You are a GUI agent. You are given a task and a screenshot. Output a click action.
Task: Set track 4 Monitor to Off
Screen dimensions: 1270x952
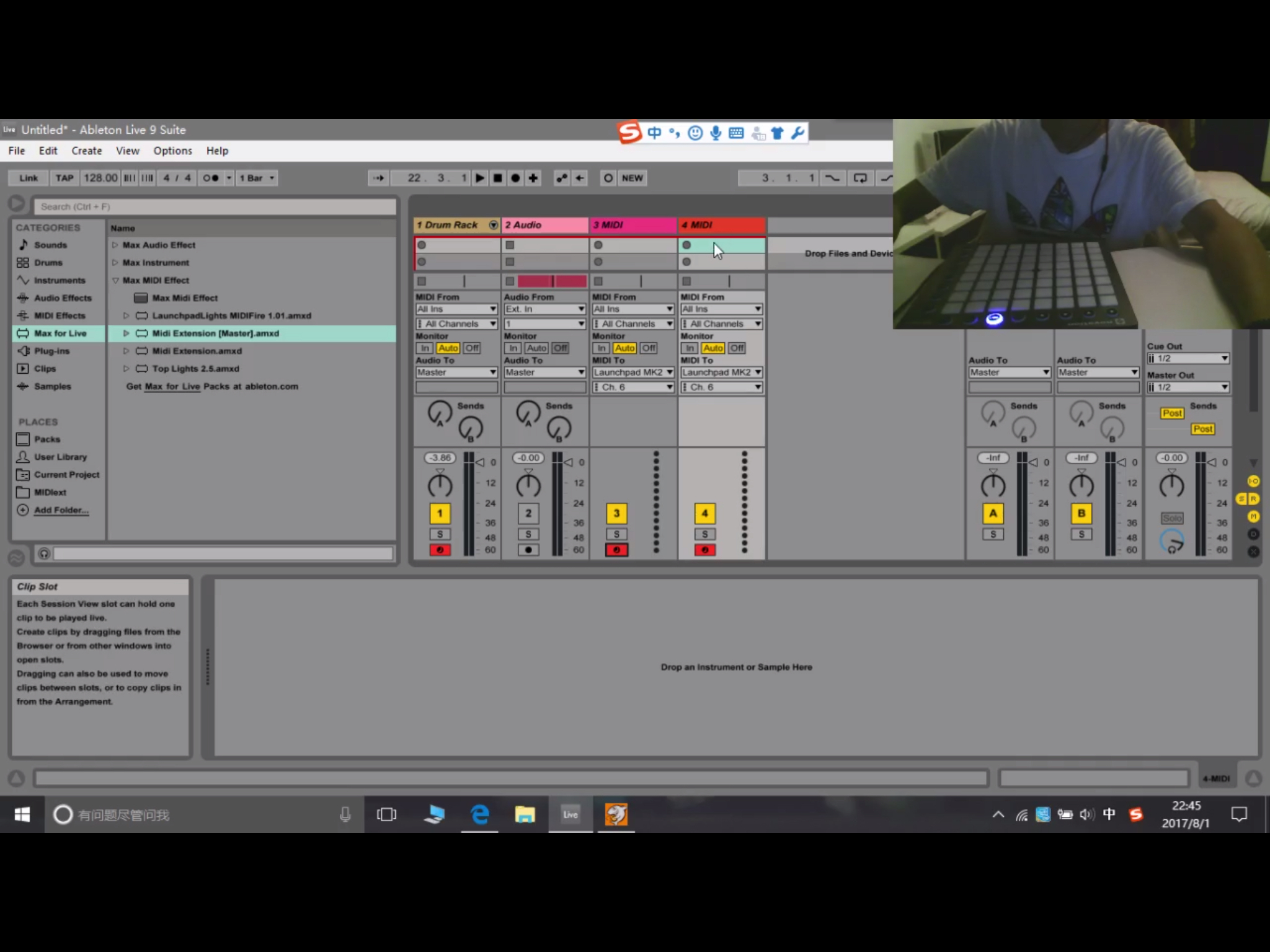point(737,348)
